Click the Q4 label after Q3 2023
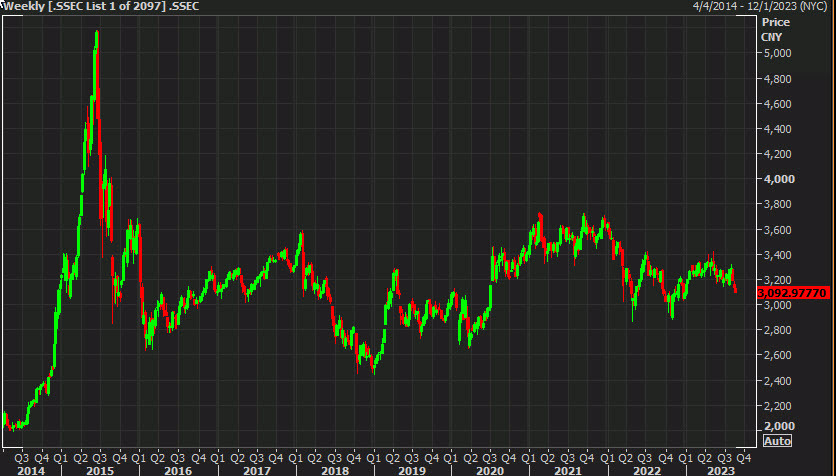The width and height of the screenshot is (836, 476). click(744, 458)
